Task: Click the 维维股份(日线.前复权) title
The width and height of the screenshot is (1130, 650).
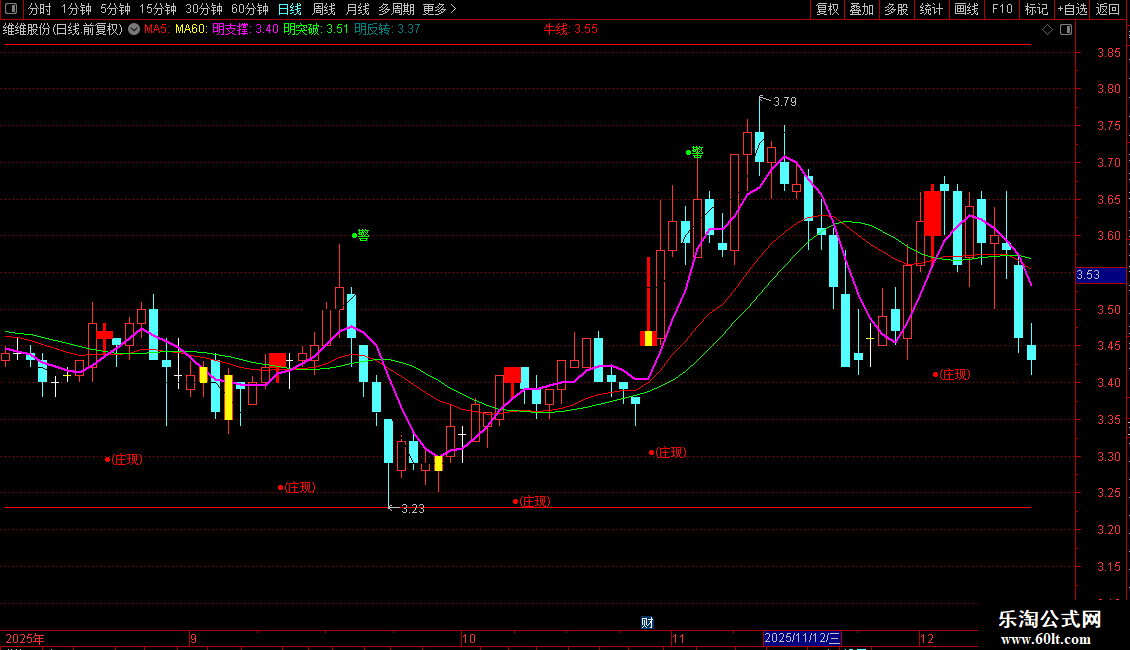Action: point(63,30)
